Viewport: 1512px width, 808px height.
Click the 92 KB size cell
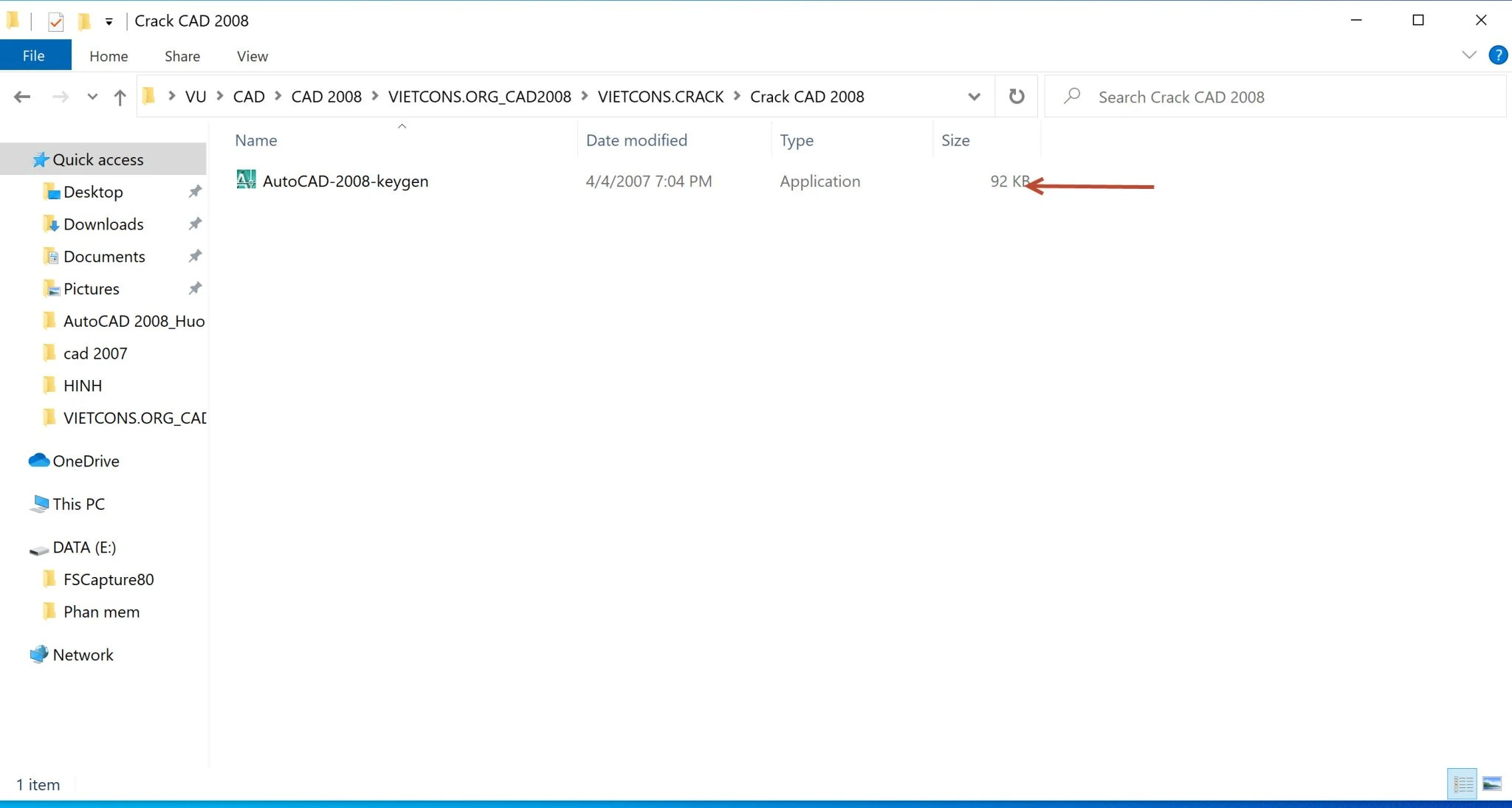pos(1009,182)
